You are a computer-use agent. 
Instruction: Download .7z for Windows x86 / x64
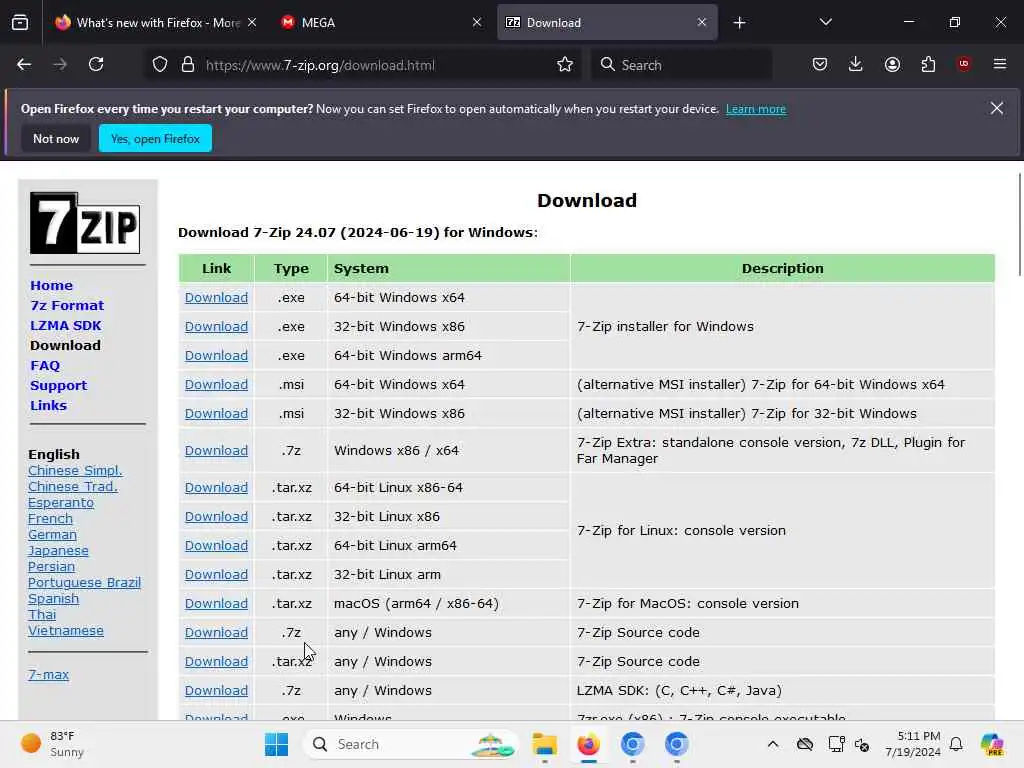pos(216,451)
